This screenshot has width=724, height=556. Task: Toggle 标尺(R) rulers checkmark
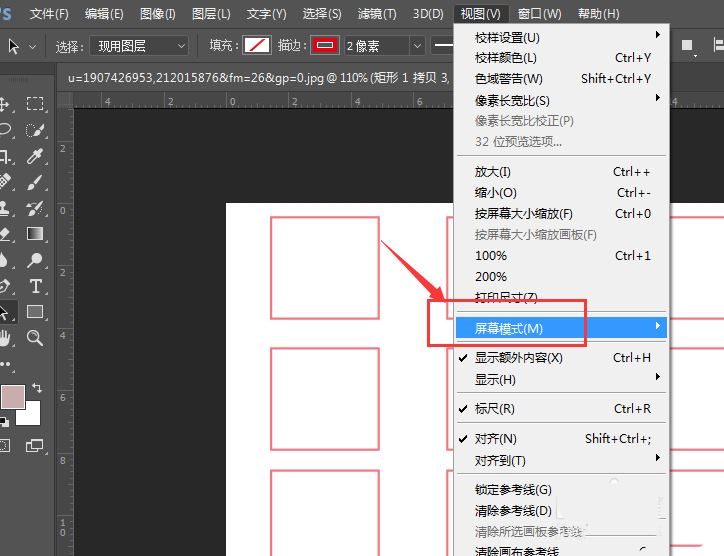pos(561,408)
